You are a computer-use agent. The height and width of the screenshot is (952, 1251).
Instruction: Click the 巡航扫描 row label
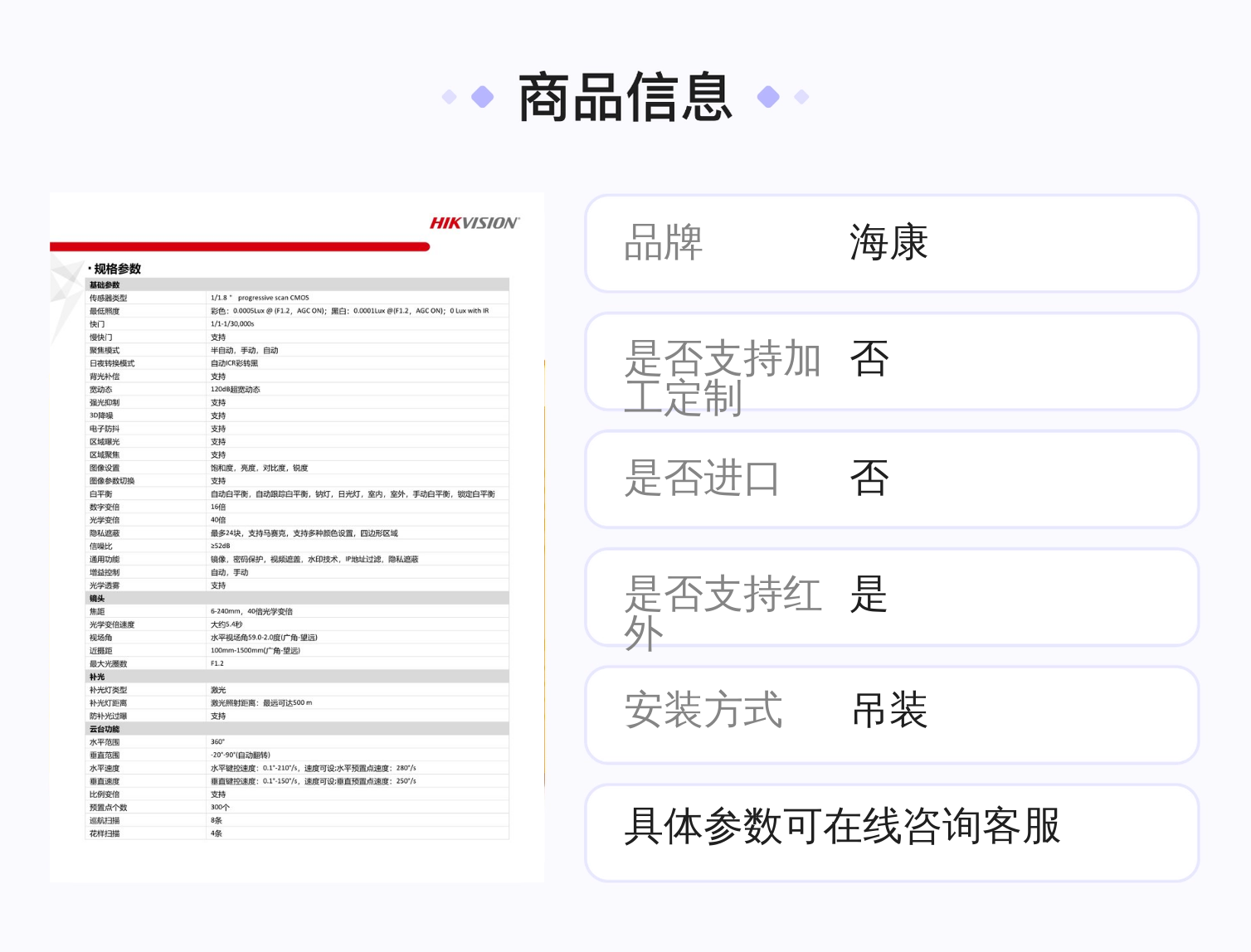pos(105,821)
